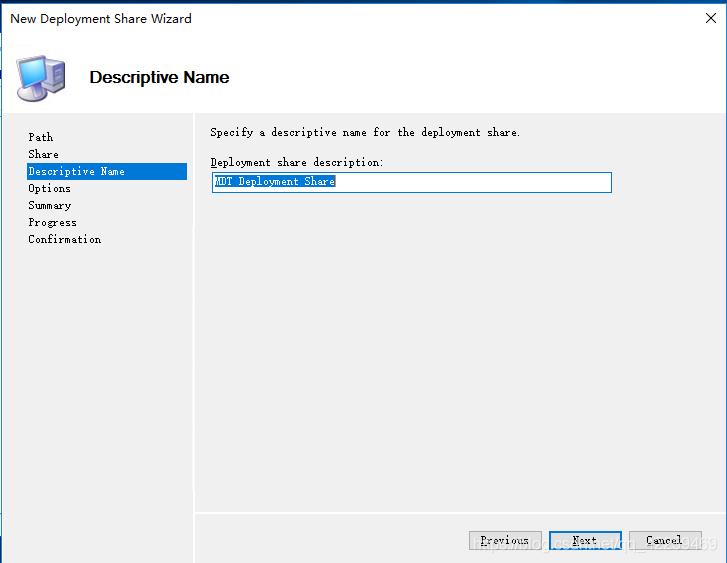Select the Progress step in sidebar

point(52,222)
